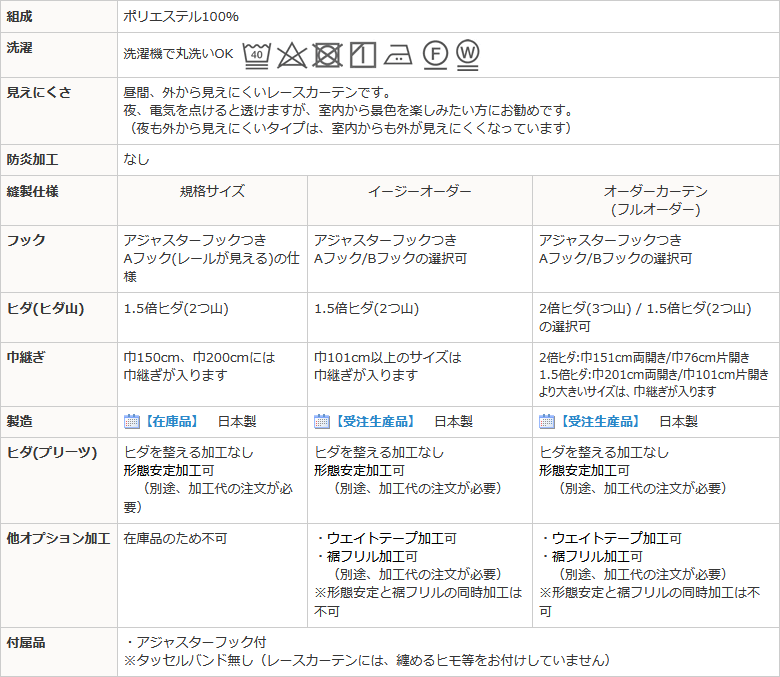
Task: Click the タッセルバンド無し notice text
Action: pyautogui.click(x=366, y=661)
